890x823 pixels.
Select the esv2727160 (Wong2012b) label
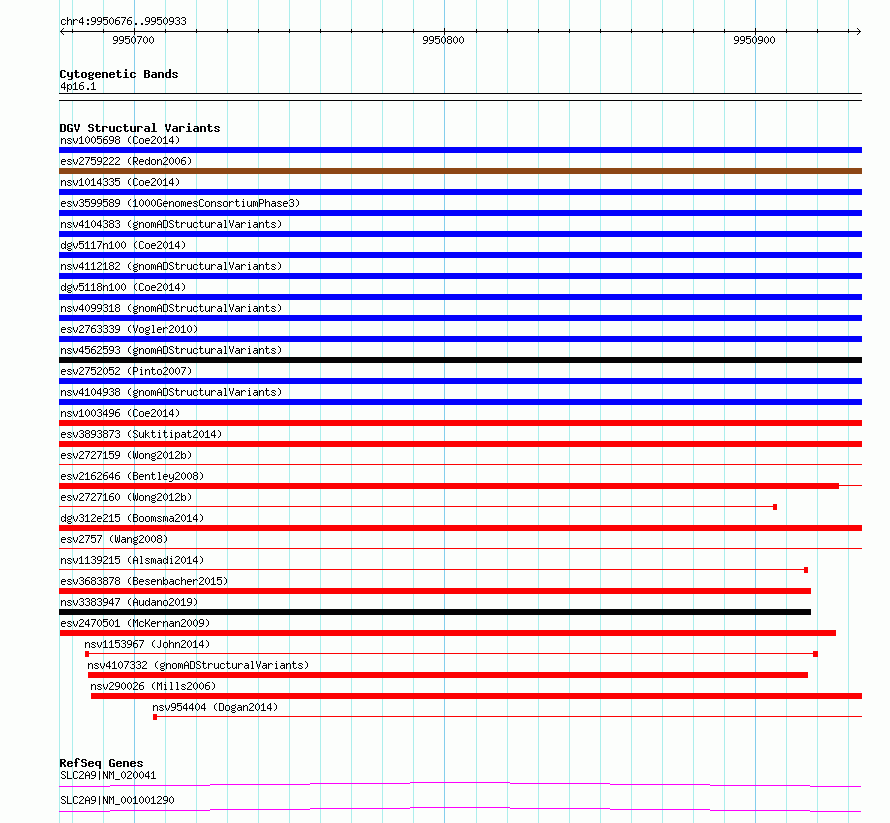[x=126, y=497]
